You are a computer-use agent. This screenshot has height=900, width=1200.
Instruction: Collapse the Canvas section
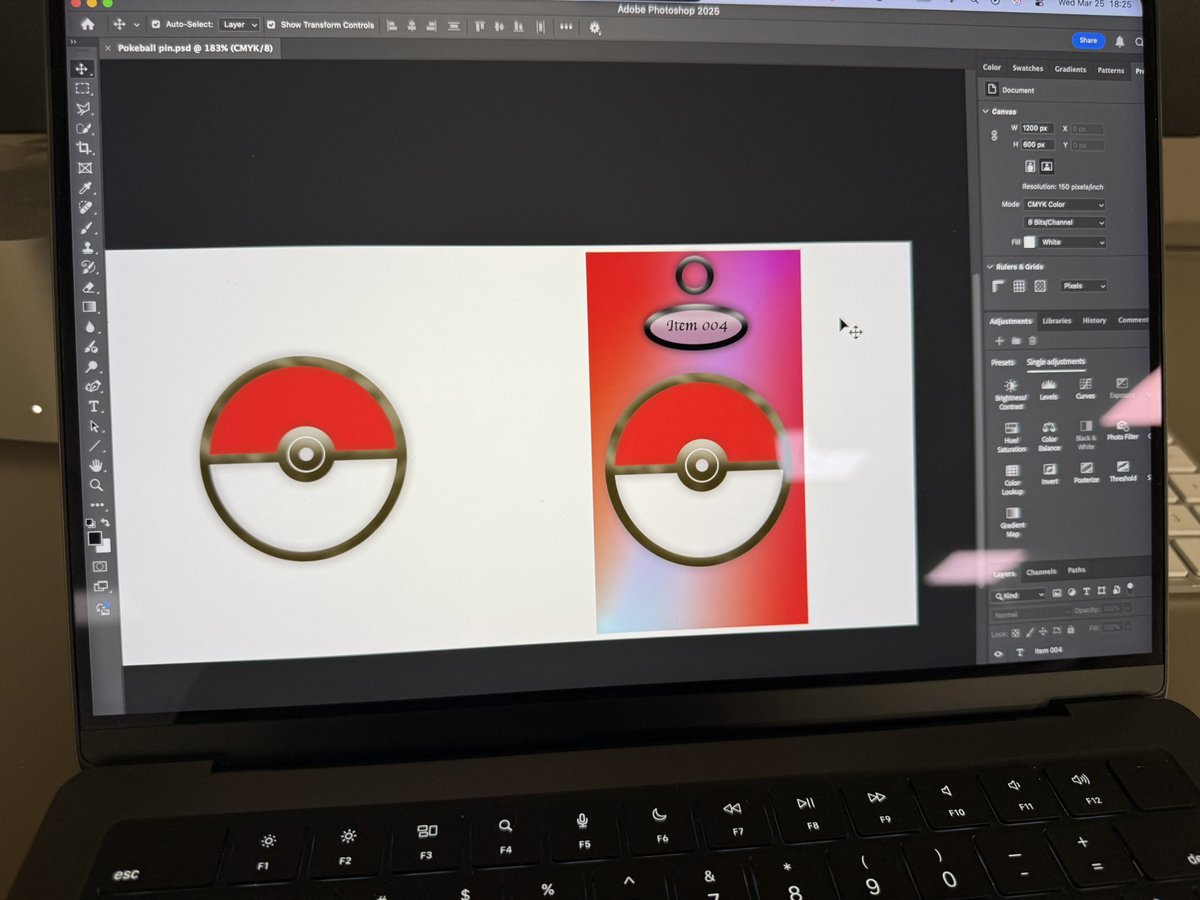pos(987,111)
